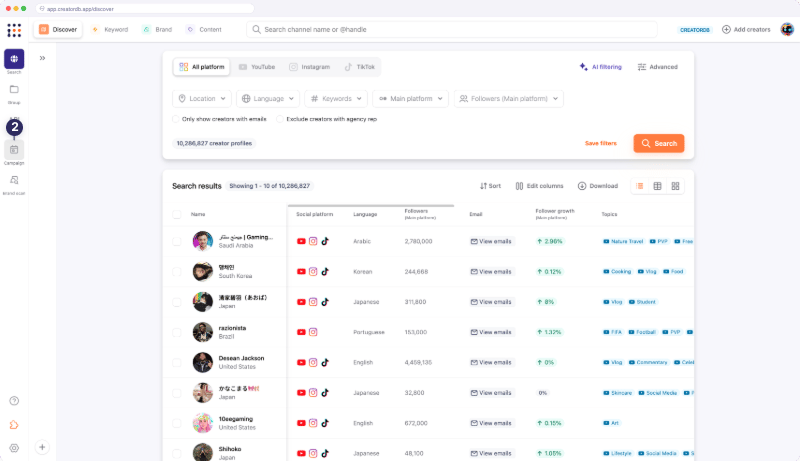Open the settings gear in sidebar

click(x=14, y=448)
